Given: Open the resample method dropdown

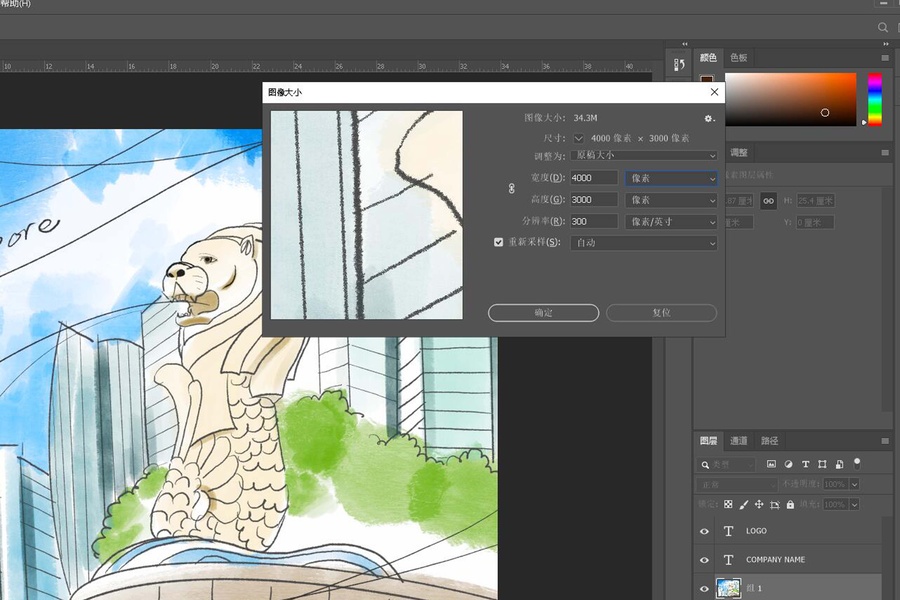Looking at the screenshot, I should [643, 243].
